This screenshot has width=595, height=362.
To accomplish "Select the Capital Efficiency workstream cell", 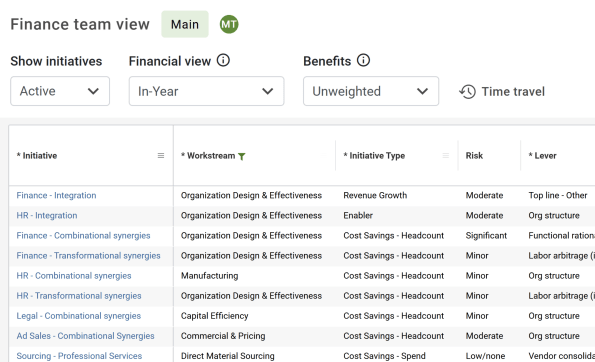I will pyautogui.click(x=214, y=316).
